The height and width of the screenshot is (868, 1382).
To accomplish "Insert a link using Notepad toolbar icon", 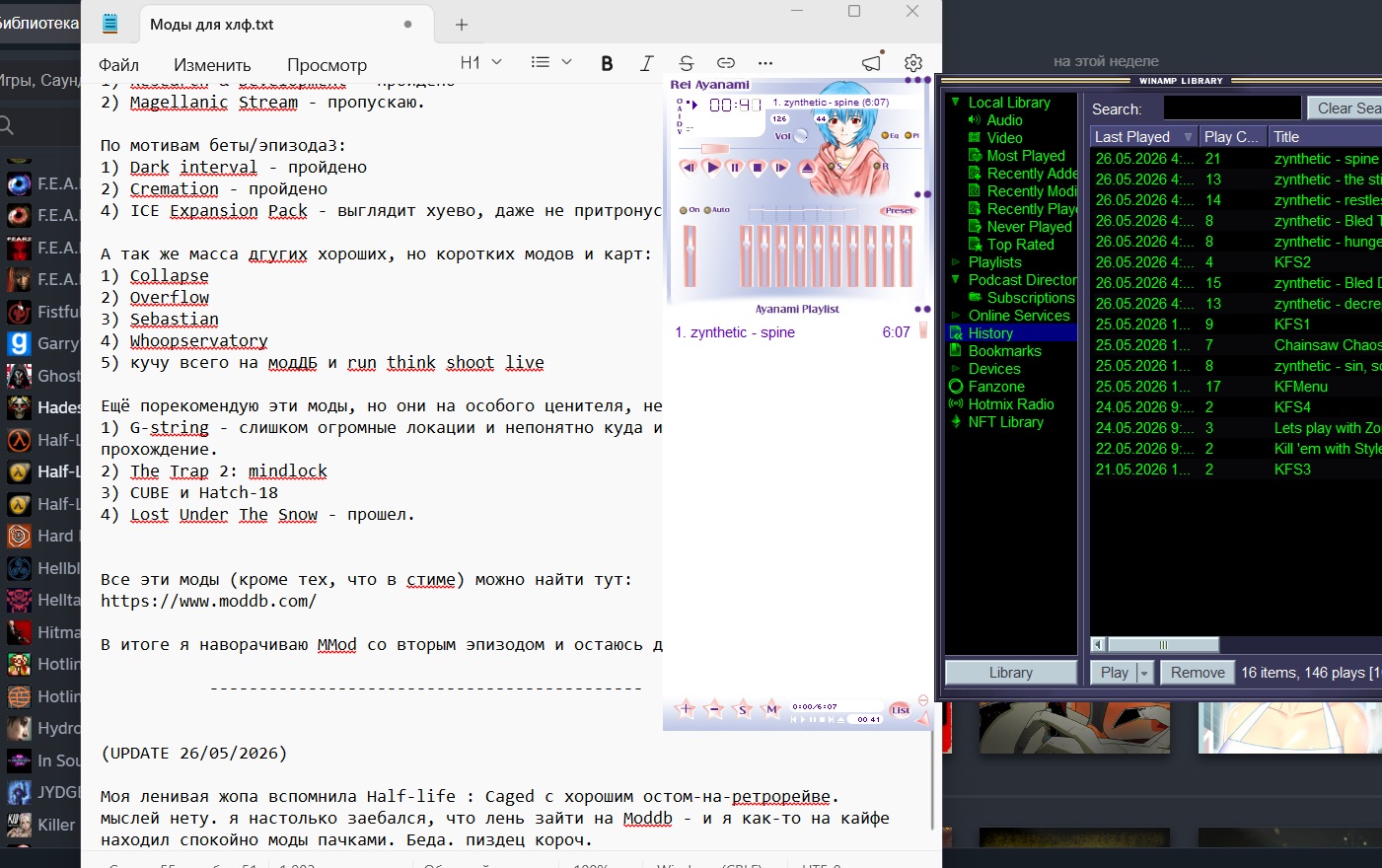I will 726,63.
